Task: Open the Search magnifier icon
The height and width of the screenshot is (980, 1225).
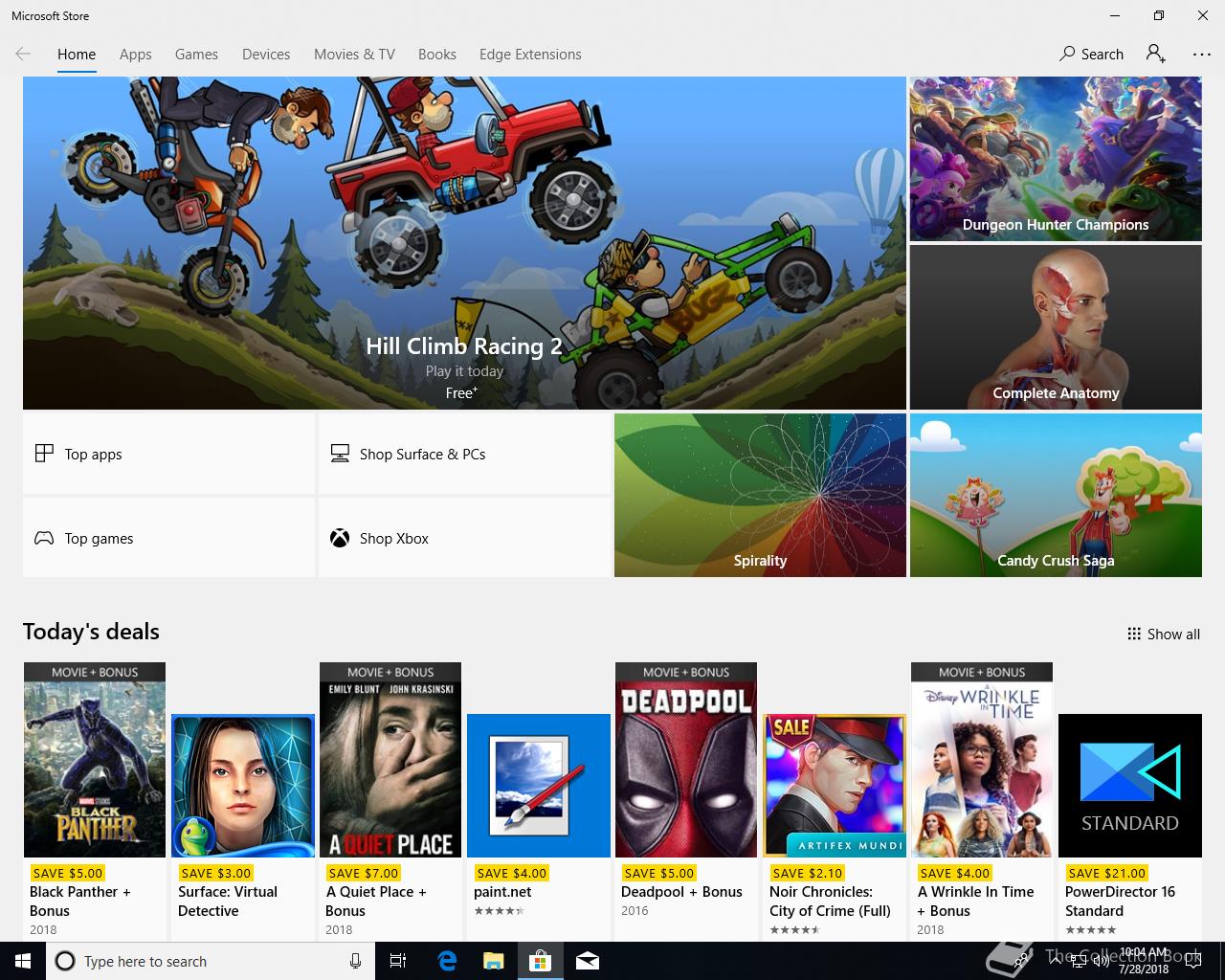Action: (1067, 54)
